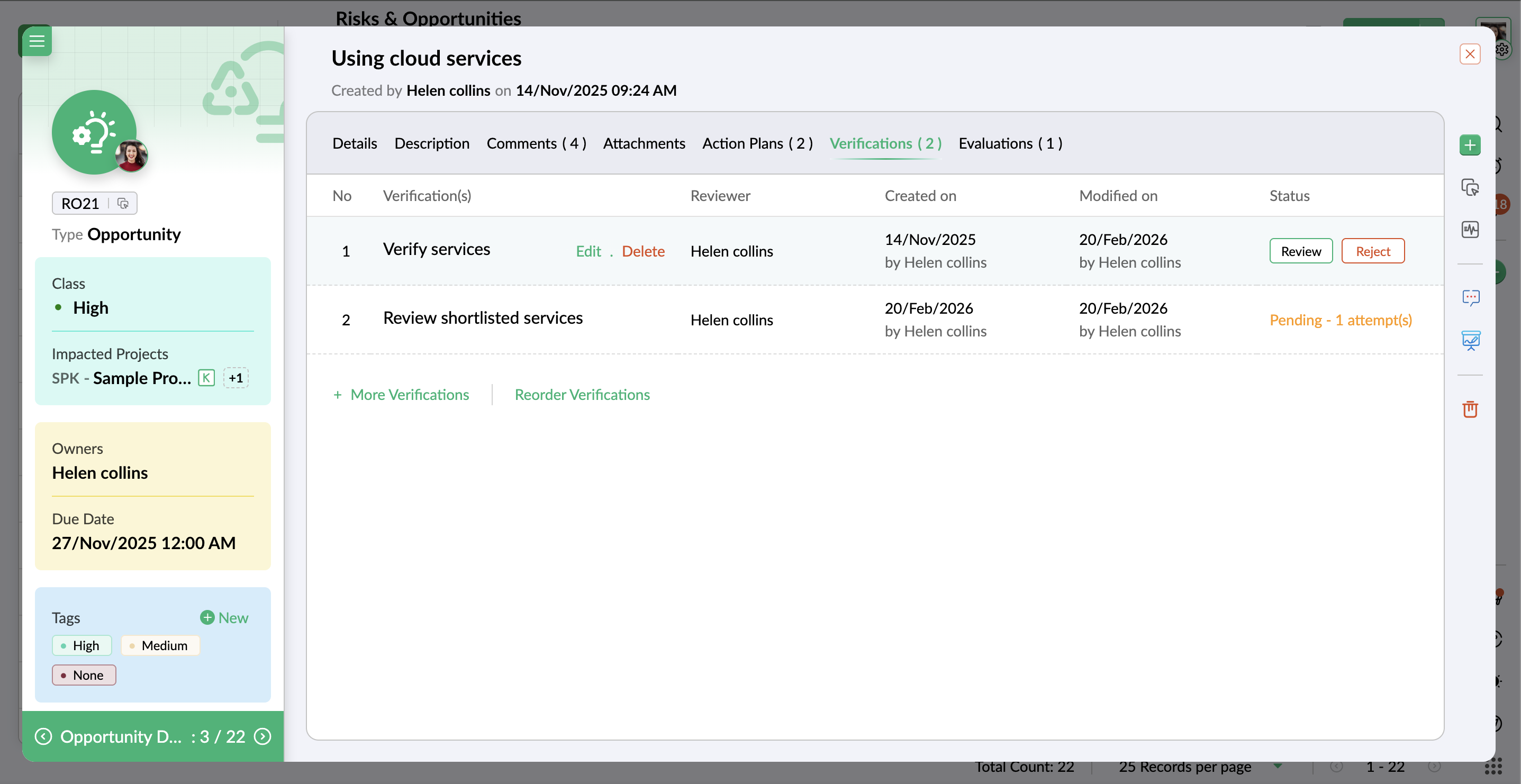Expand the +1 impacted projects badge
The image size is (1521, 784).
pos(236,378)
